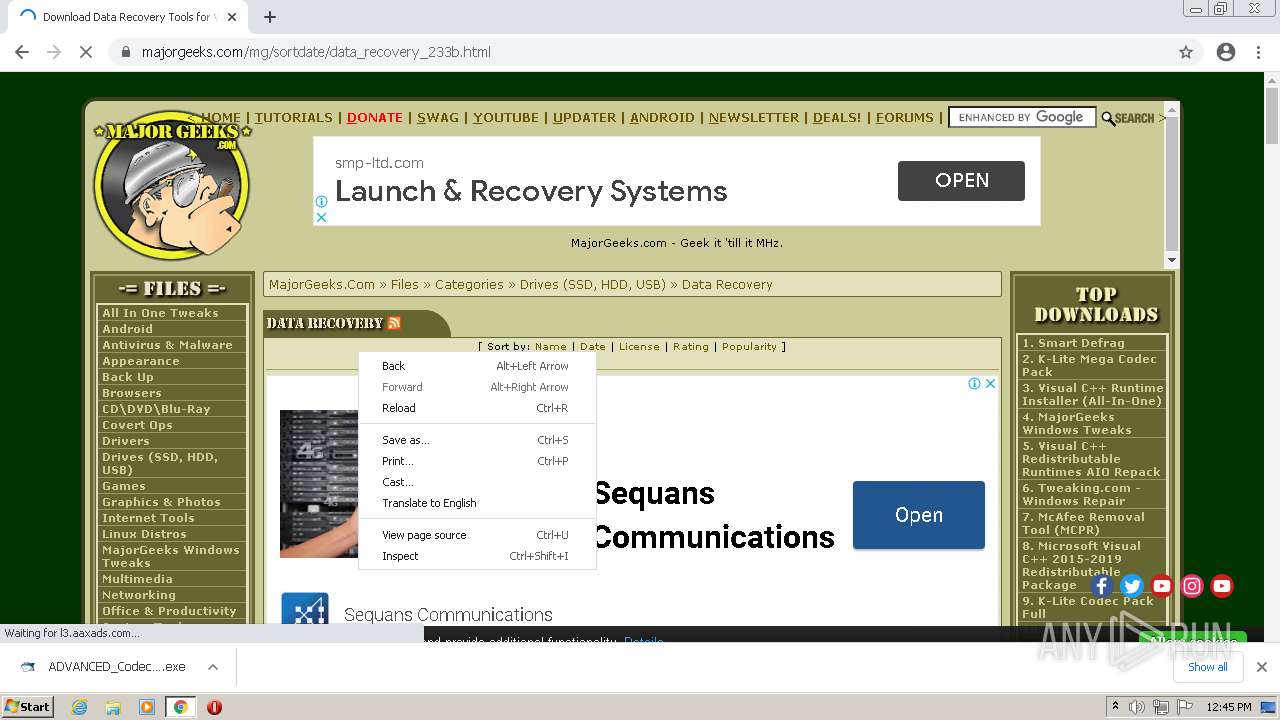Sort listings by Popularity

point(749,347)
